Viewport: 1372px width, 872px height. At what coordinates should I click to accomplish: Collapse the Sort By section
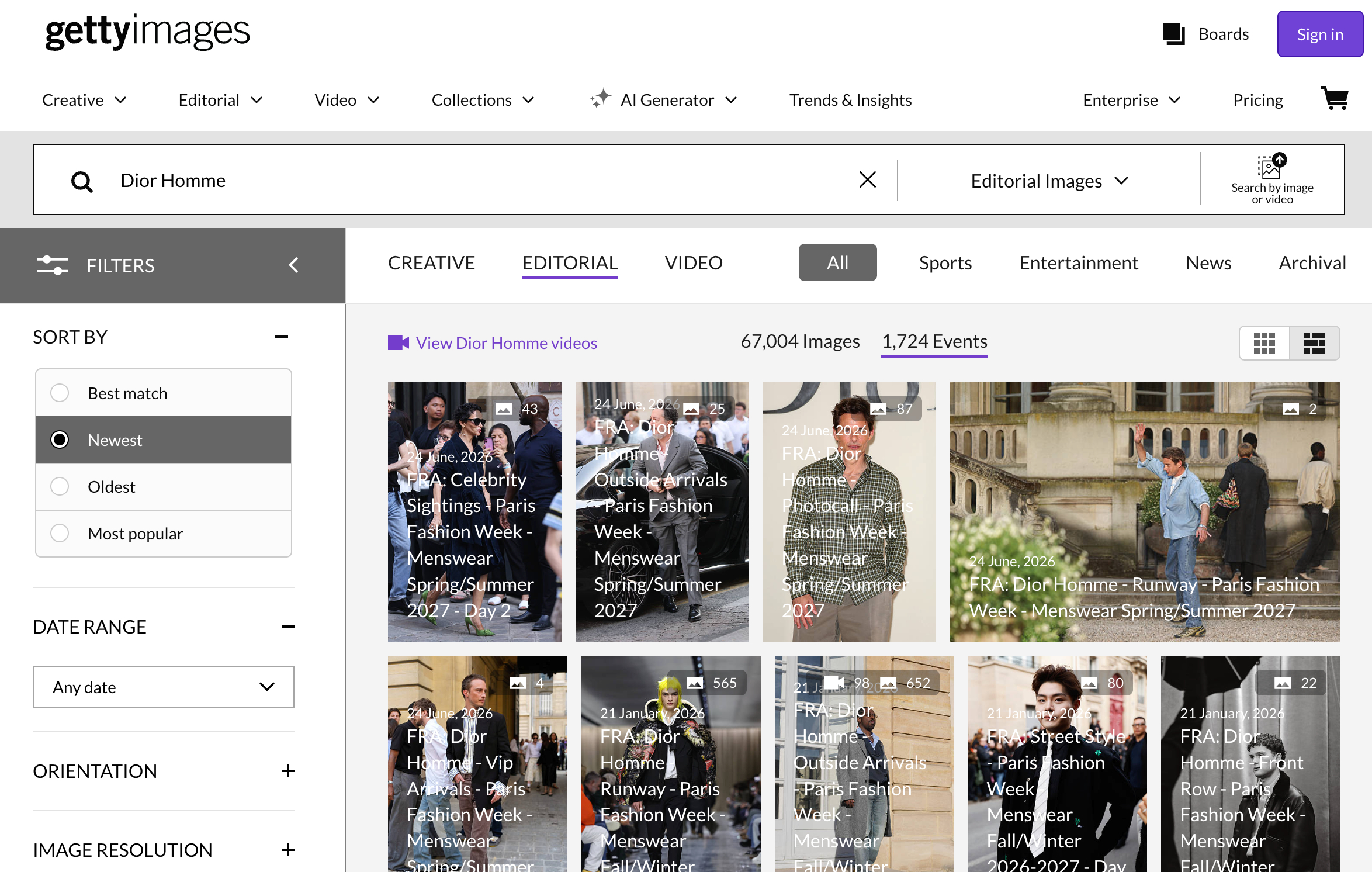282,337
